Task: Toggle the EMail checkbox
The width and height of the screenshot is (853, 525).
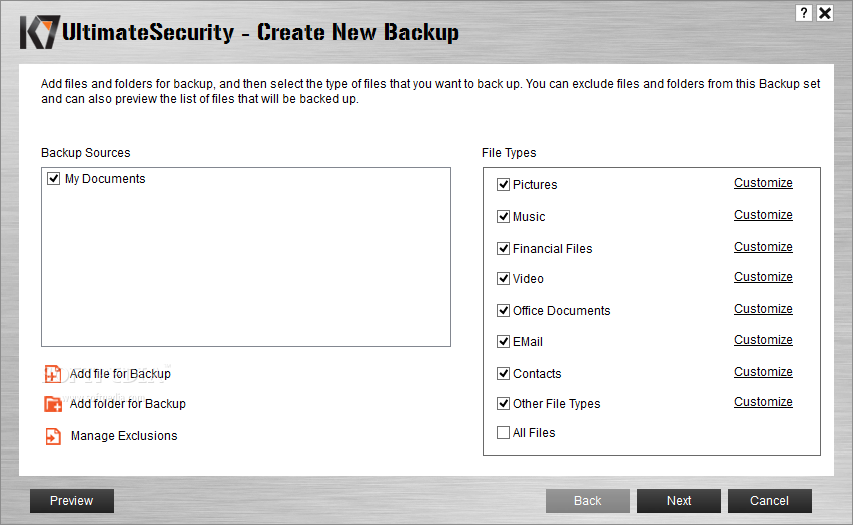Action: pos(503,342)
